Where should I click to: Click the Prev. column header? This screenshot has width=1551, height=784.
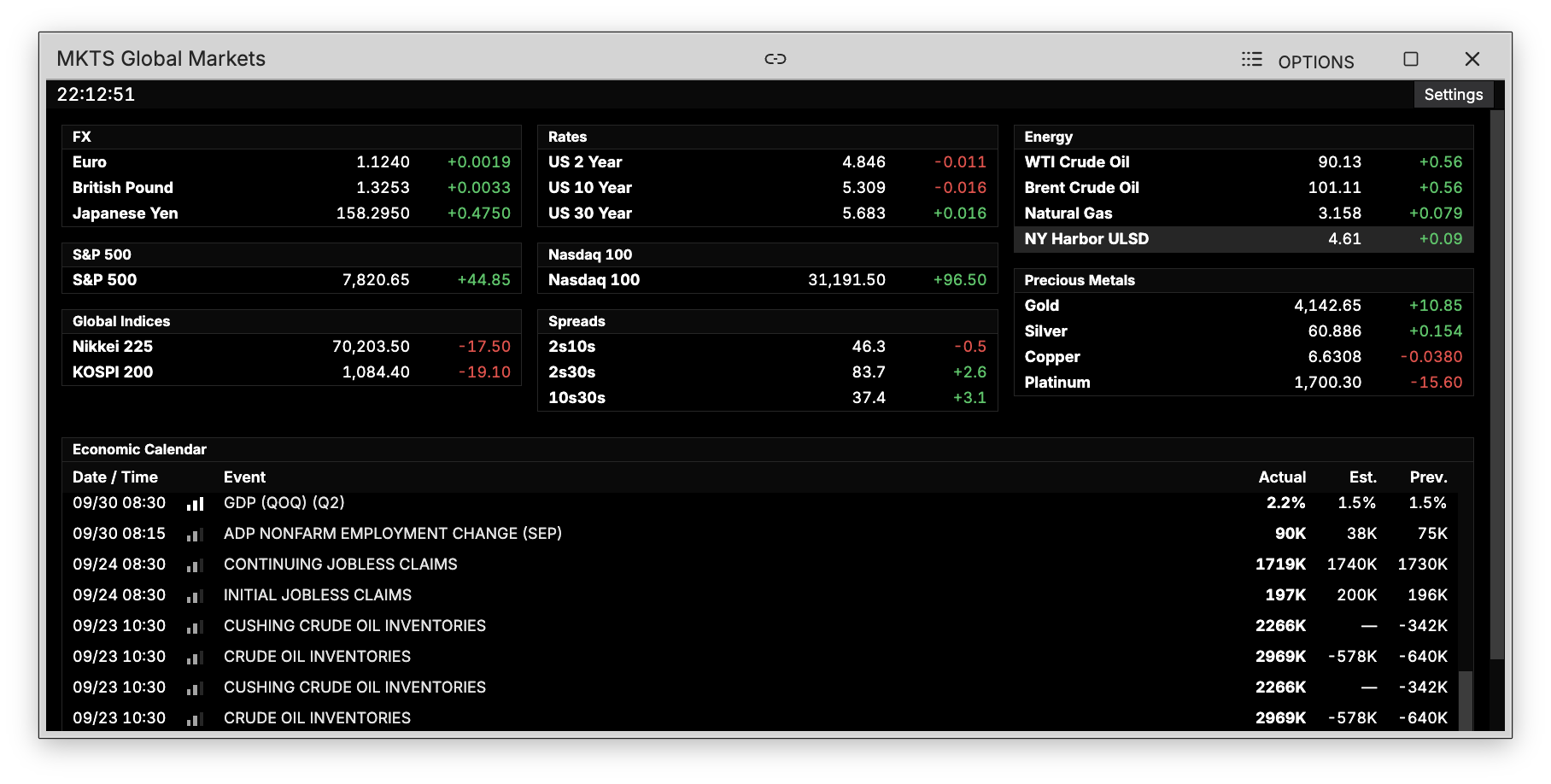click(1428, 477)
